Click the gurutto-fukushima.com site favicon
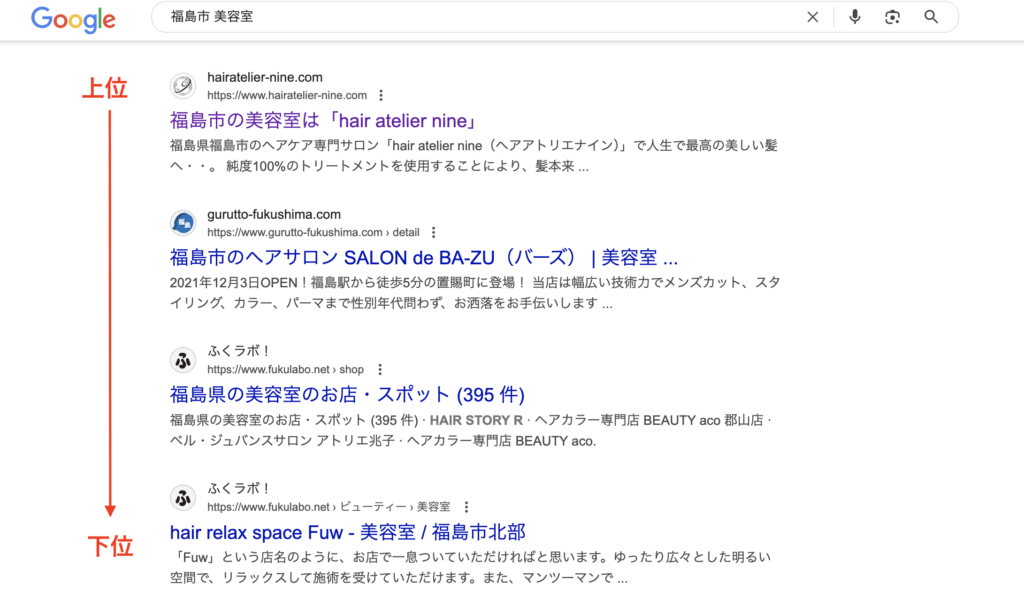1024x600 pixels. 183,223
